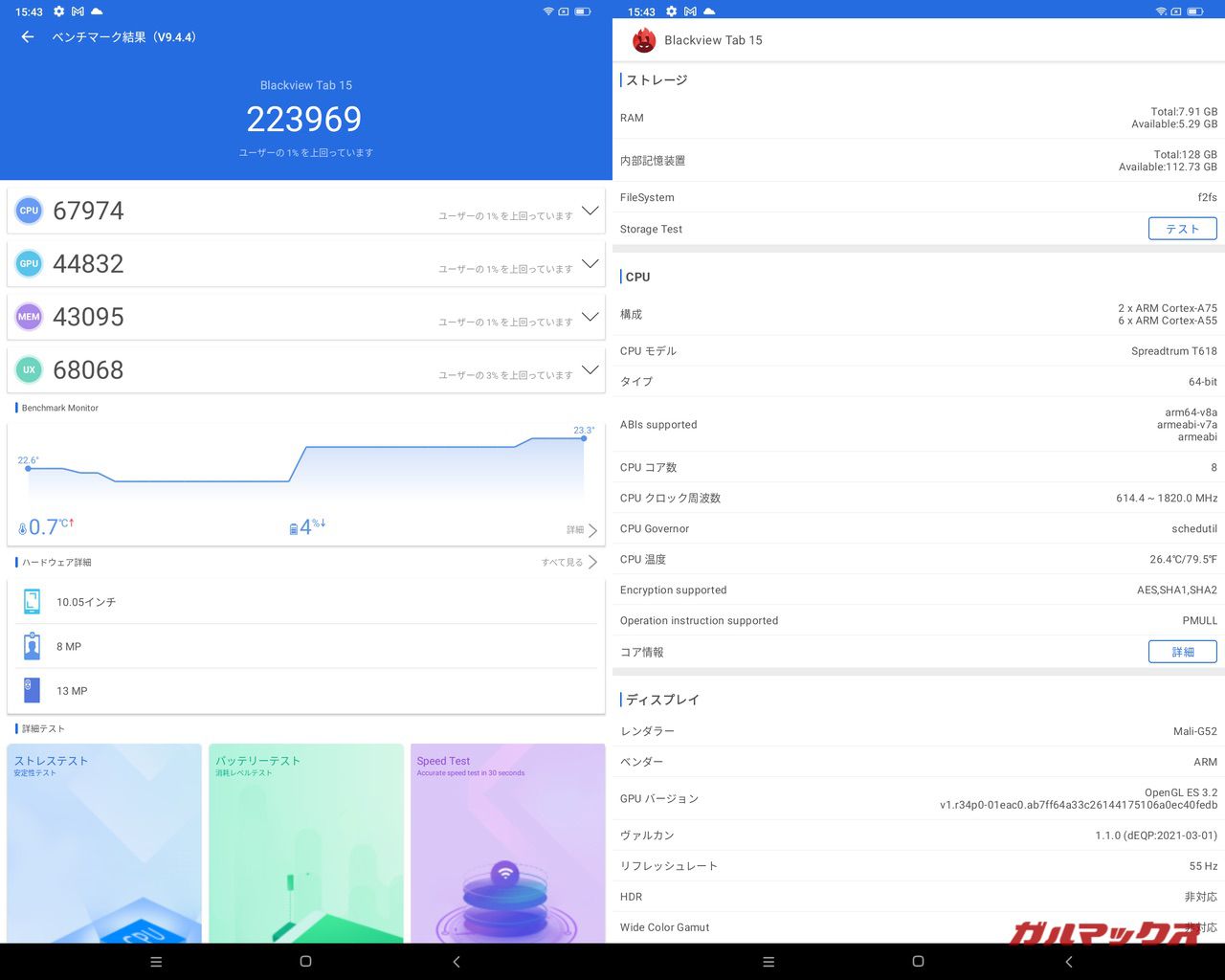The height and width of the screenshot is (980, 1225).
Task: Open the ストレステスト stress test card
Action: click(x=104, y=842)
